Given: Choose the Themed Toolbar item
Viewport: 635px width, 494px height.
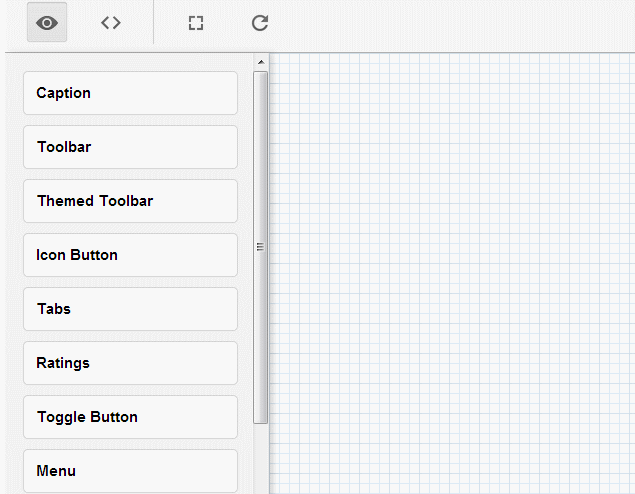Looking at the screenshot, I should 130,201.
